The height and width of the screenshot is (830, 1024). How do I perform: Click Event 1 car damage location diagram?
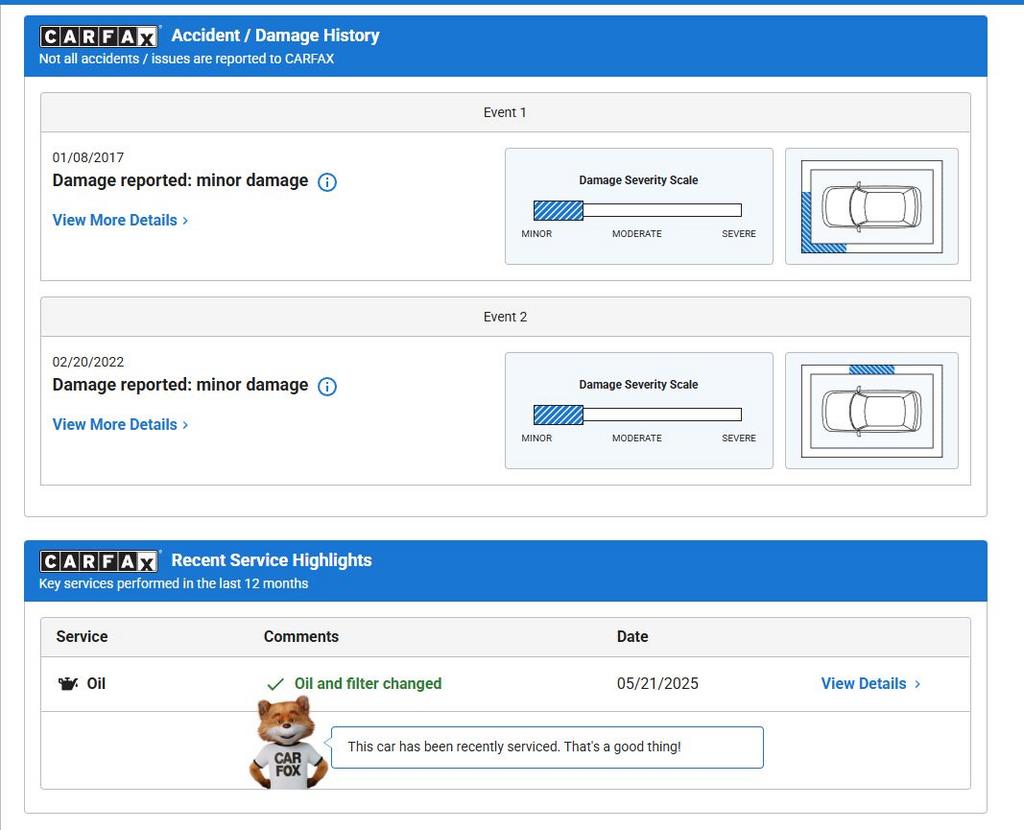click(x=871, y=207)
